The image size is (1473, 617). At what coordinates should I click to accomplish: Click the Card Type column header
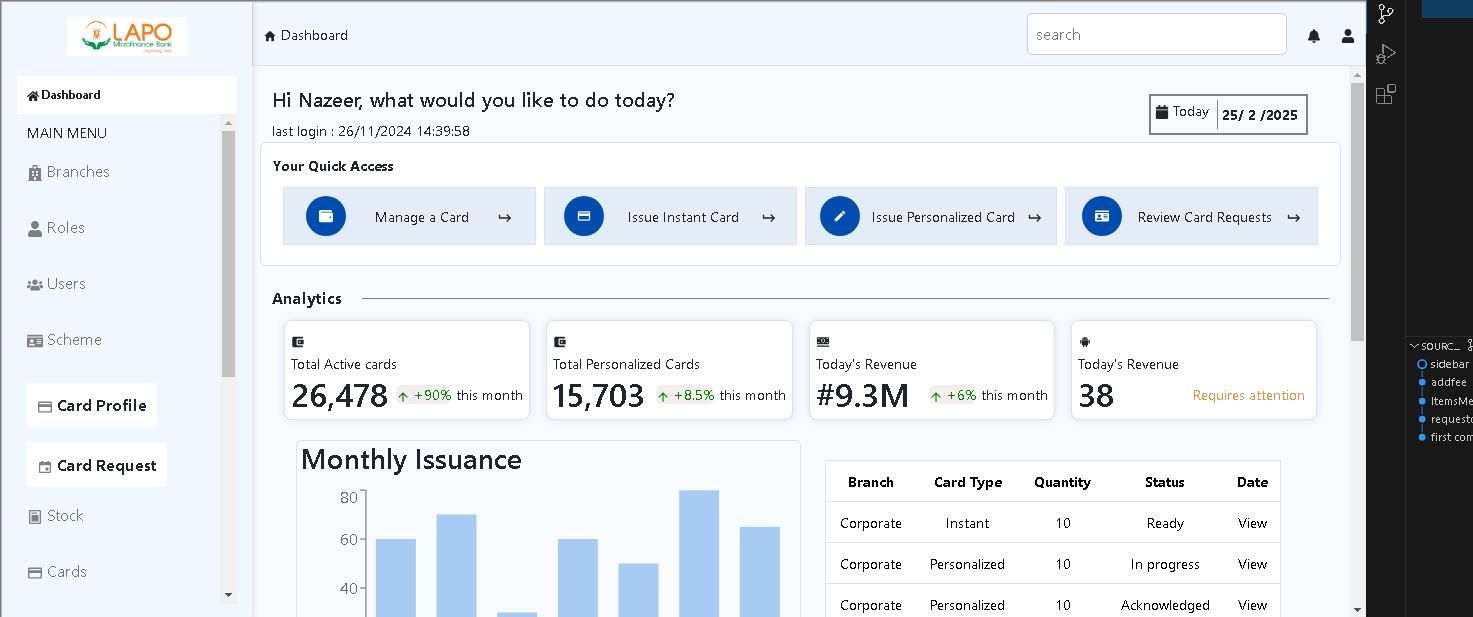pos(967,482)
